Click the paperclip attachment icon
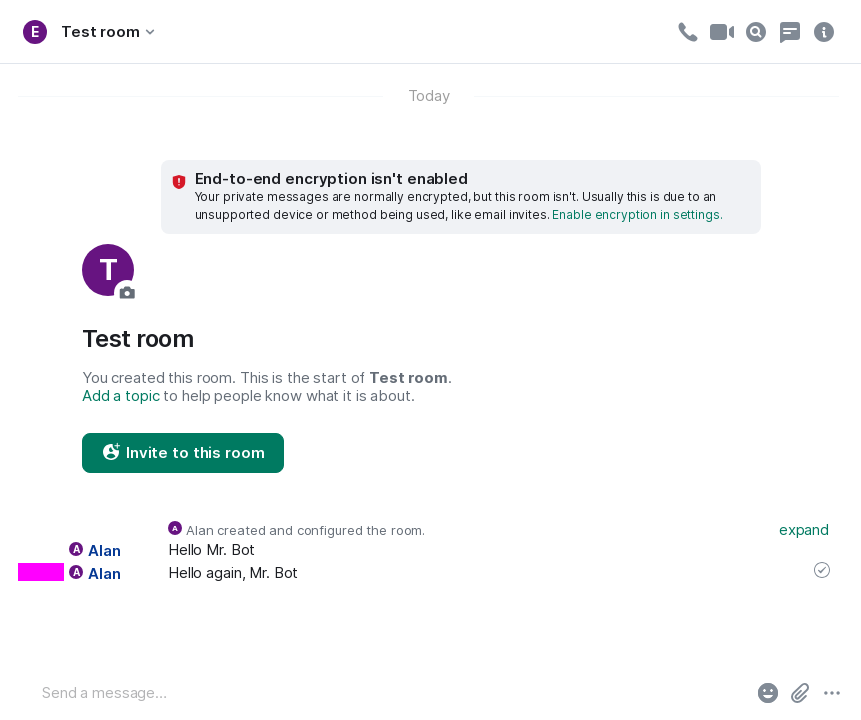Image resolution: width=861 pixels, height=720 pixels. pyautogui.click(x=800, y=693)
